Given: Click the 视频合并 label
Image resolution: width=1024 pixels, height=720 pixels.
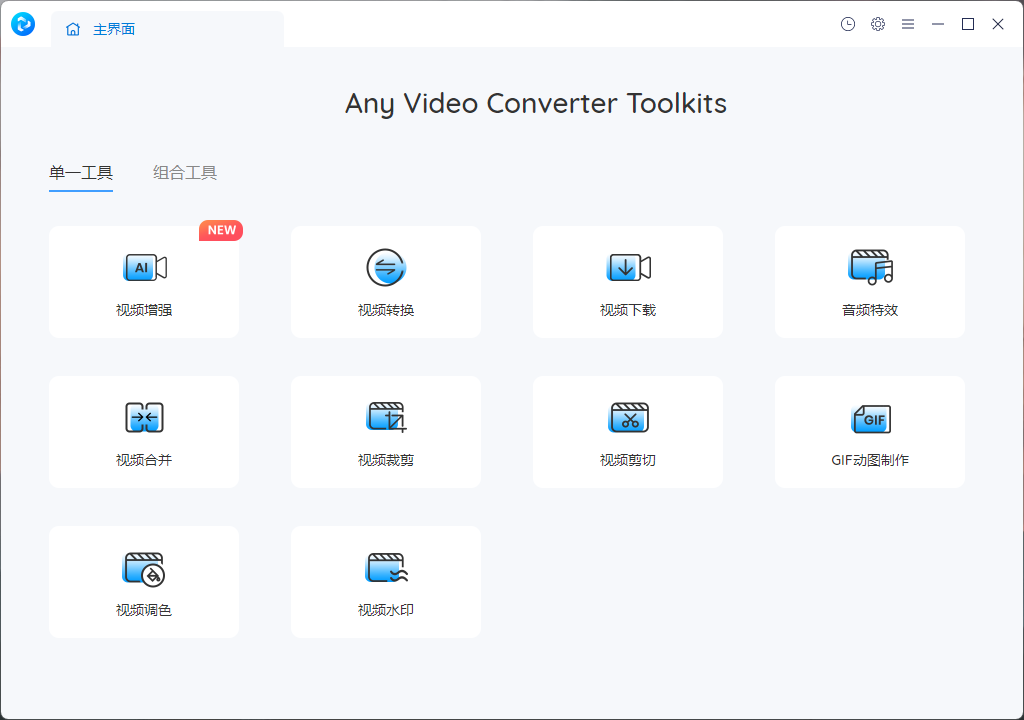Looking at the screenshot, I should tap(144, 460).
